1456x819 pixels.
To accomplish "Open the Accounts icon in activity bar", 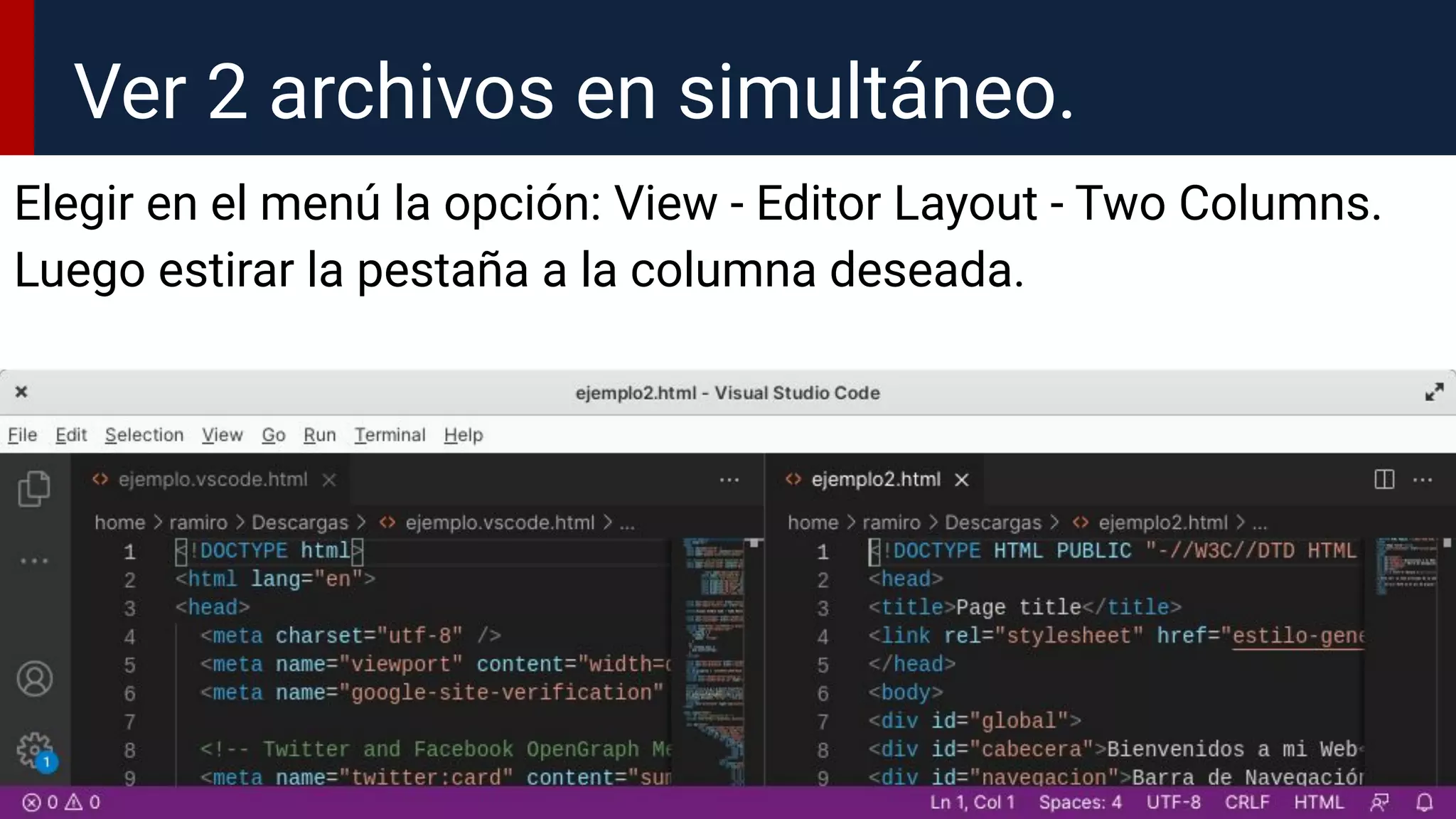I will tap(34, 678).
